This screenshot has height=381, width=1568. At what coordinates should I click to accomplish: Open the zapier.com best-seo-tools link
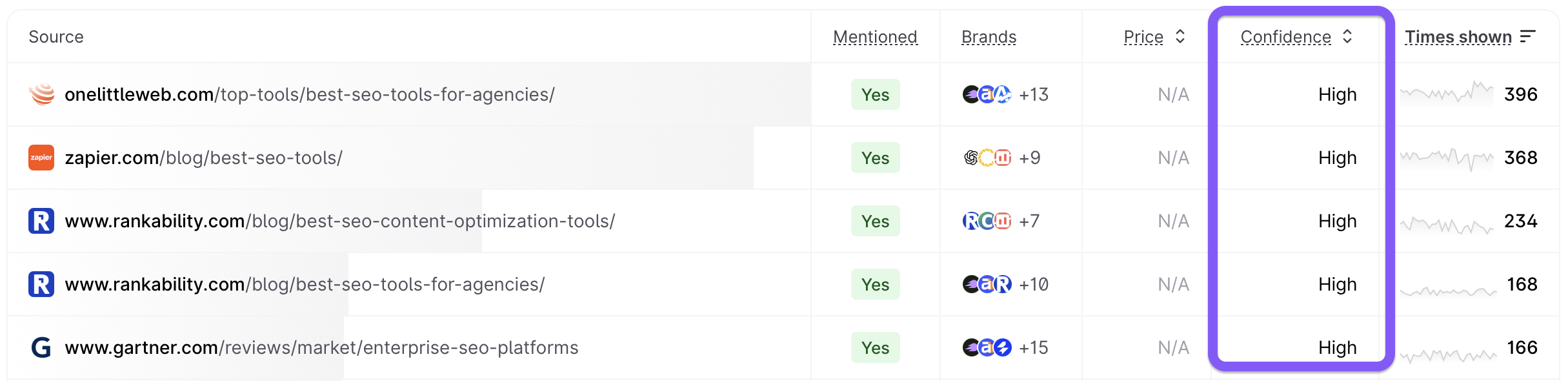204,158
